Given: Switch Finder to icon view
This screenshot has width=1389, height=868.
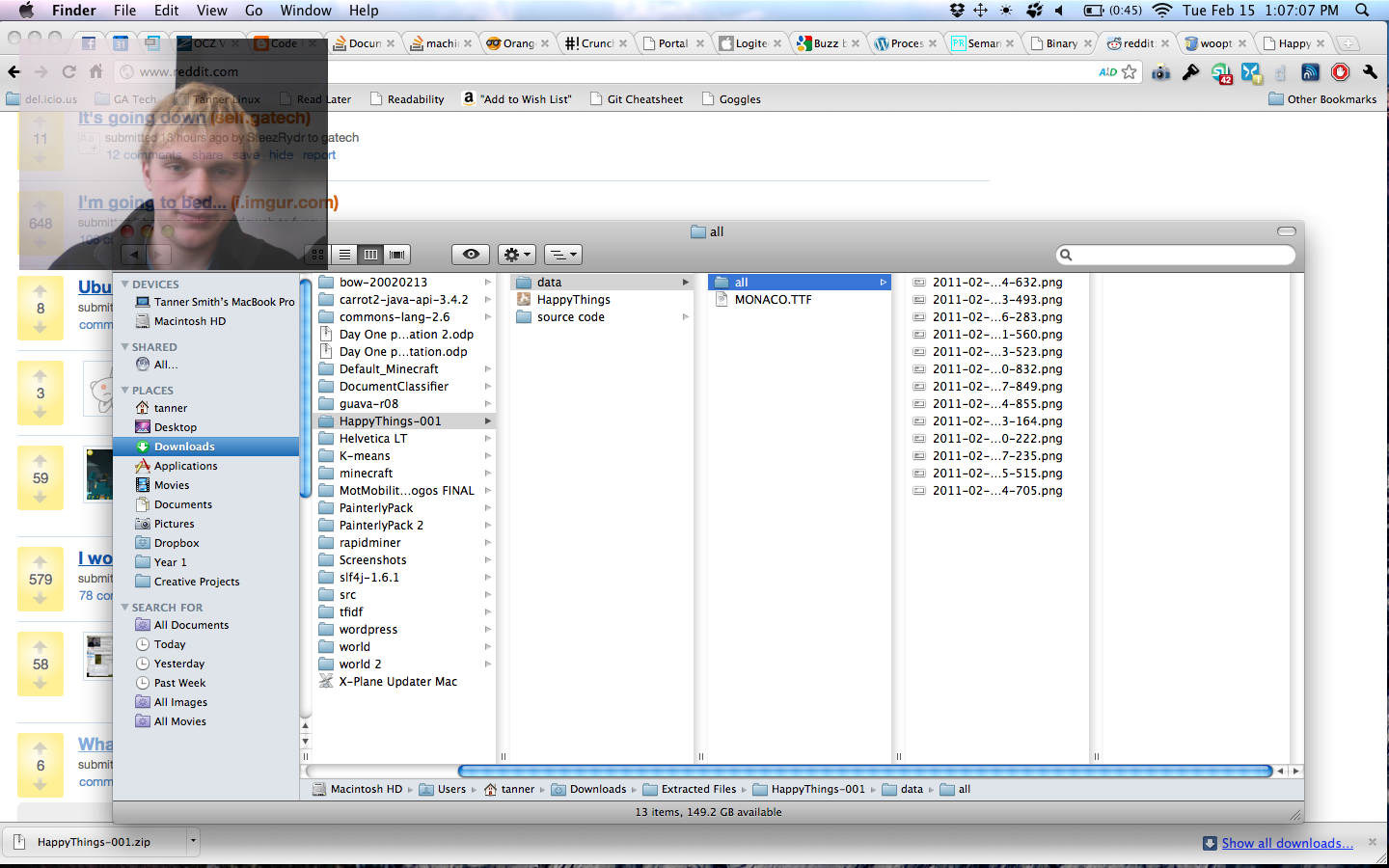Looking at the screenshot, I should click(x=317, y=255).
